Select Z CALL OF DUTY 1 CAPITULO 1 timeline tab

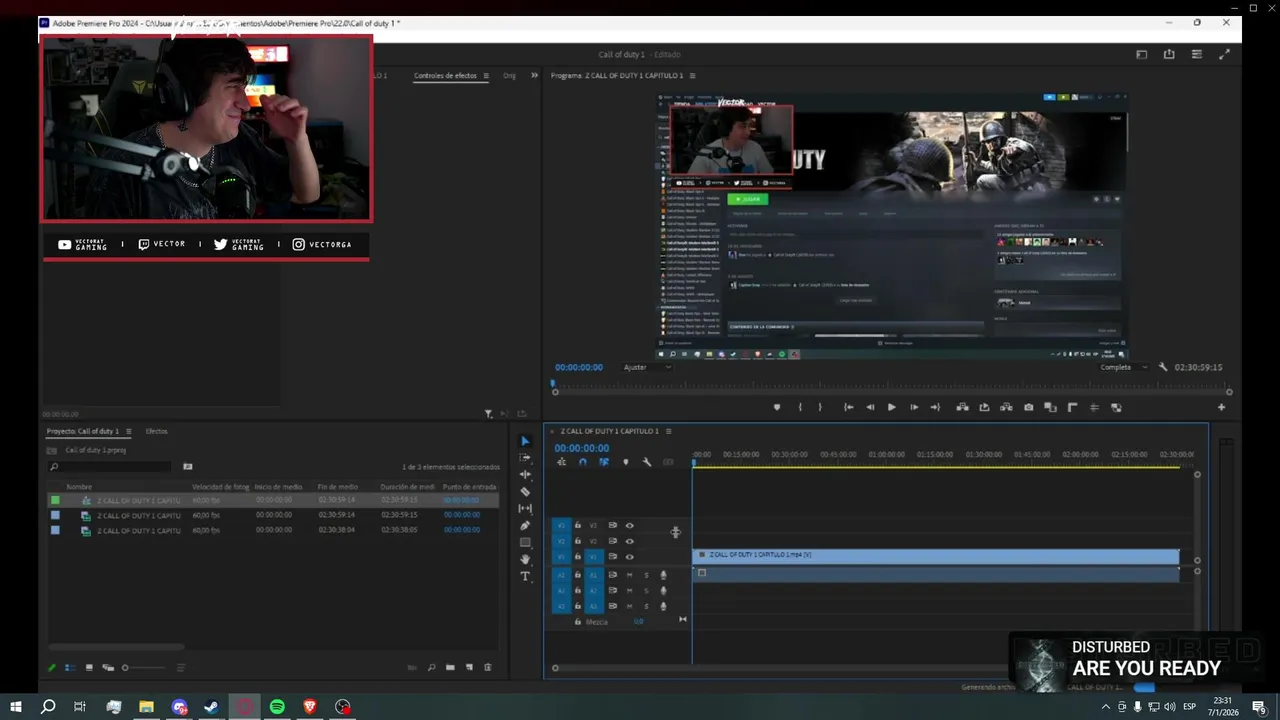point(609,431)
